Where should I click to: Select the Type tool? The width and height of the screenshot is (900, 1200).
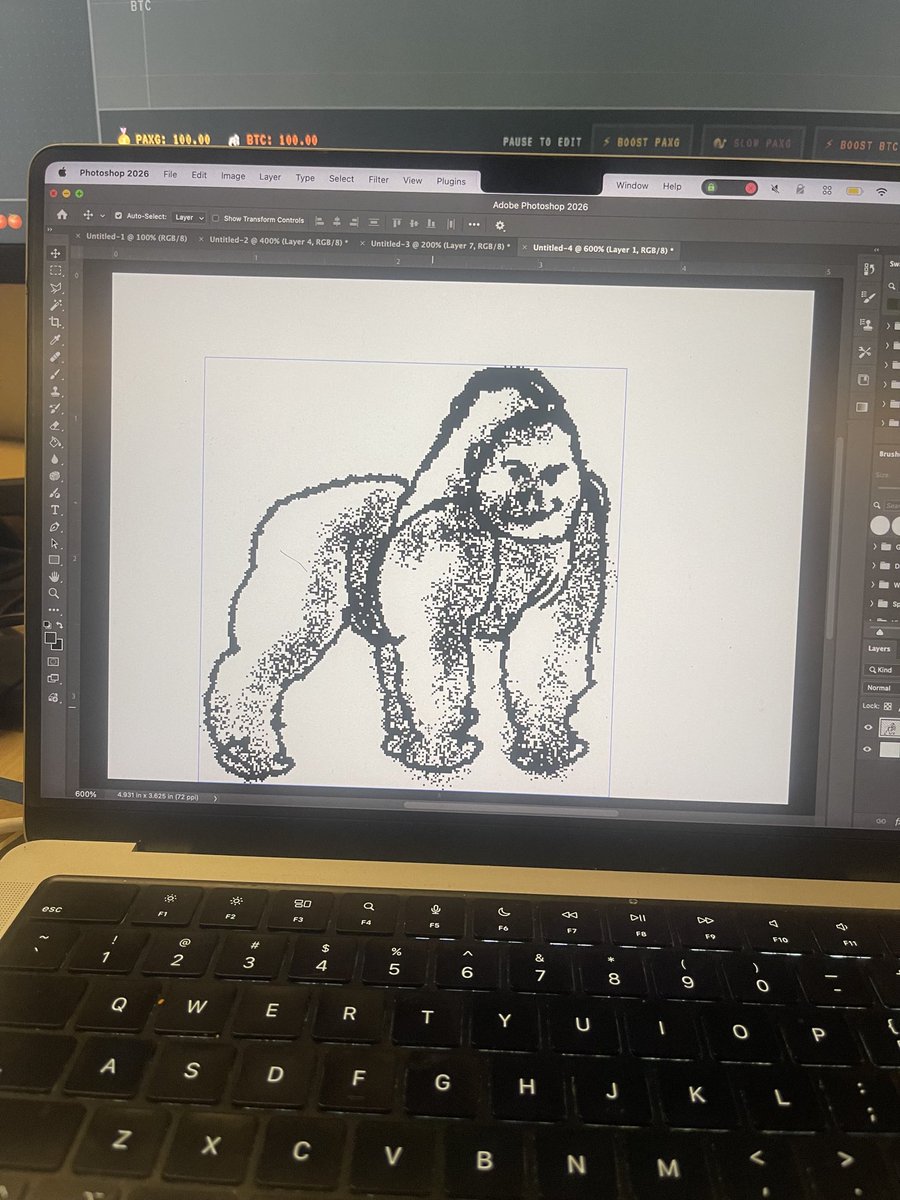[x=55, y=510]
